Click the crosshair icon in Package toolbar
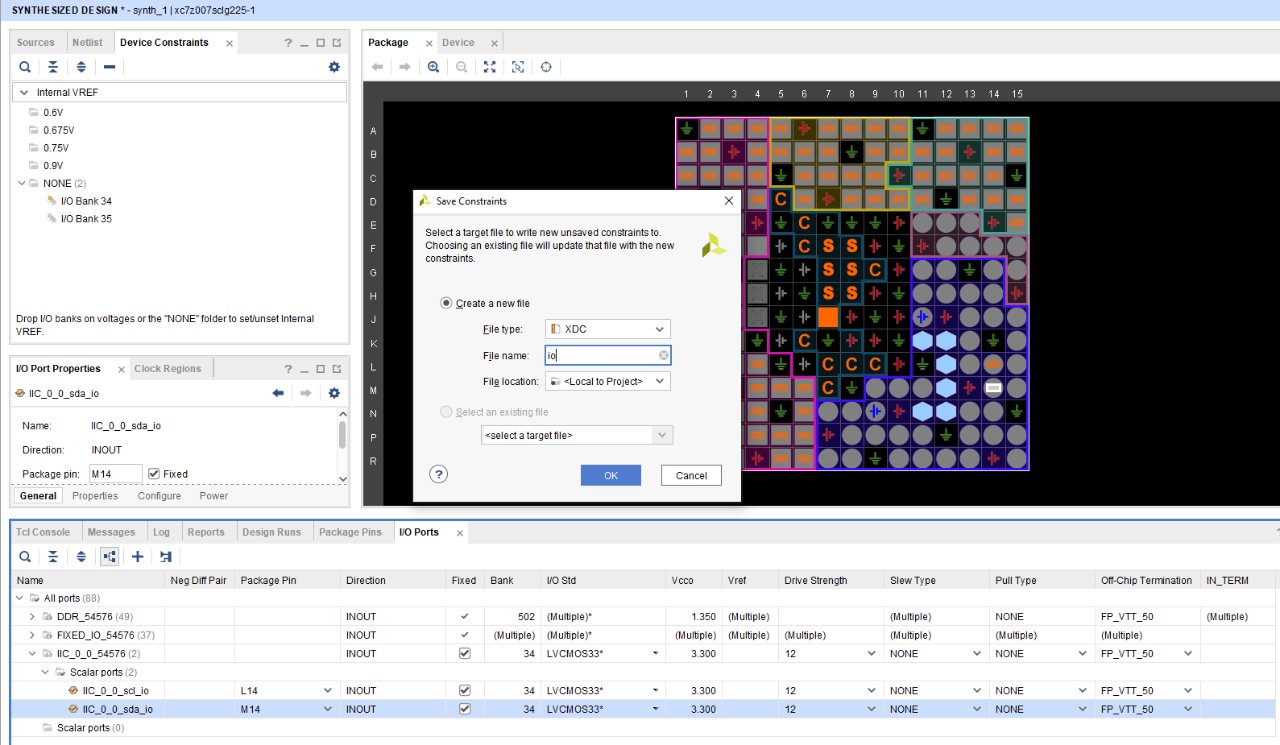Screen dimensions: 1280x745 pos(546,67)
